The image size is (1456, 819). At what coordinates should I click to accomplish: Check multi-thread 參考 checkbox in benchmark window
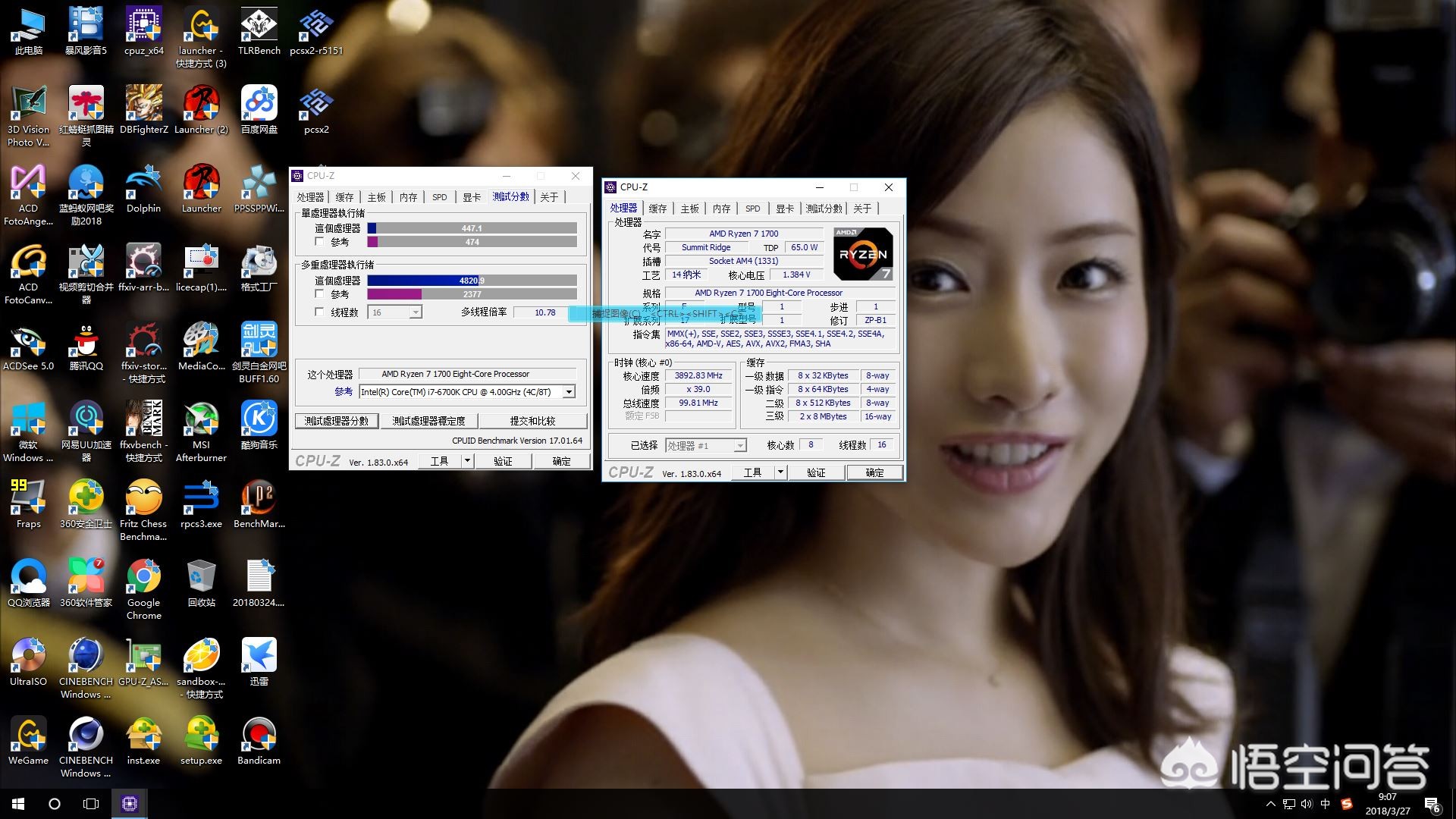(x=319, y=293)
